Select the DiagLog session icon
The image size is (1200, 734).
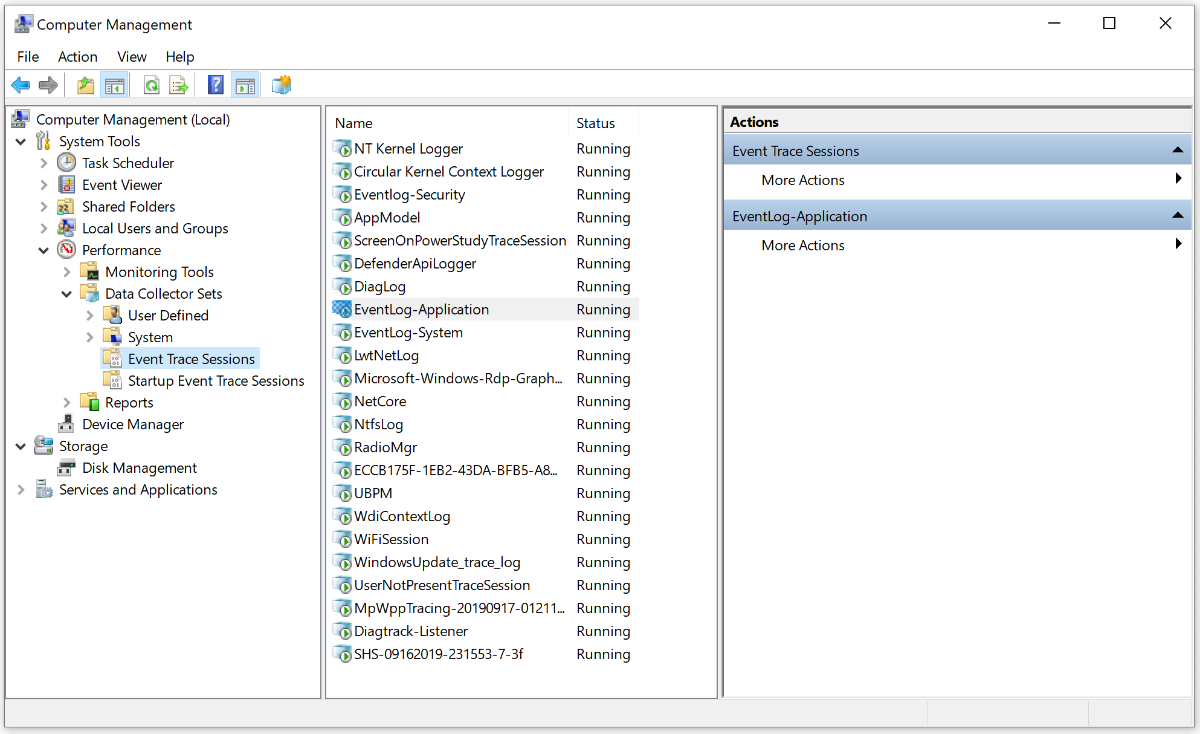point(342,286)
